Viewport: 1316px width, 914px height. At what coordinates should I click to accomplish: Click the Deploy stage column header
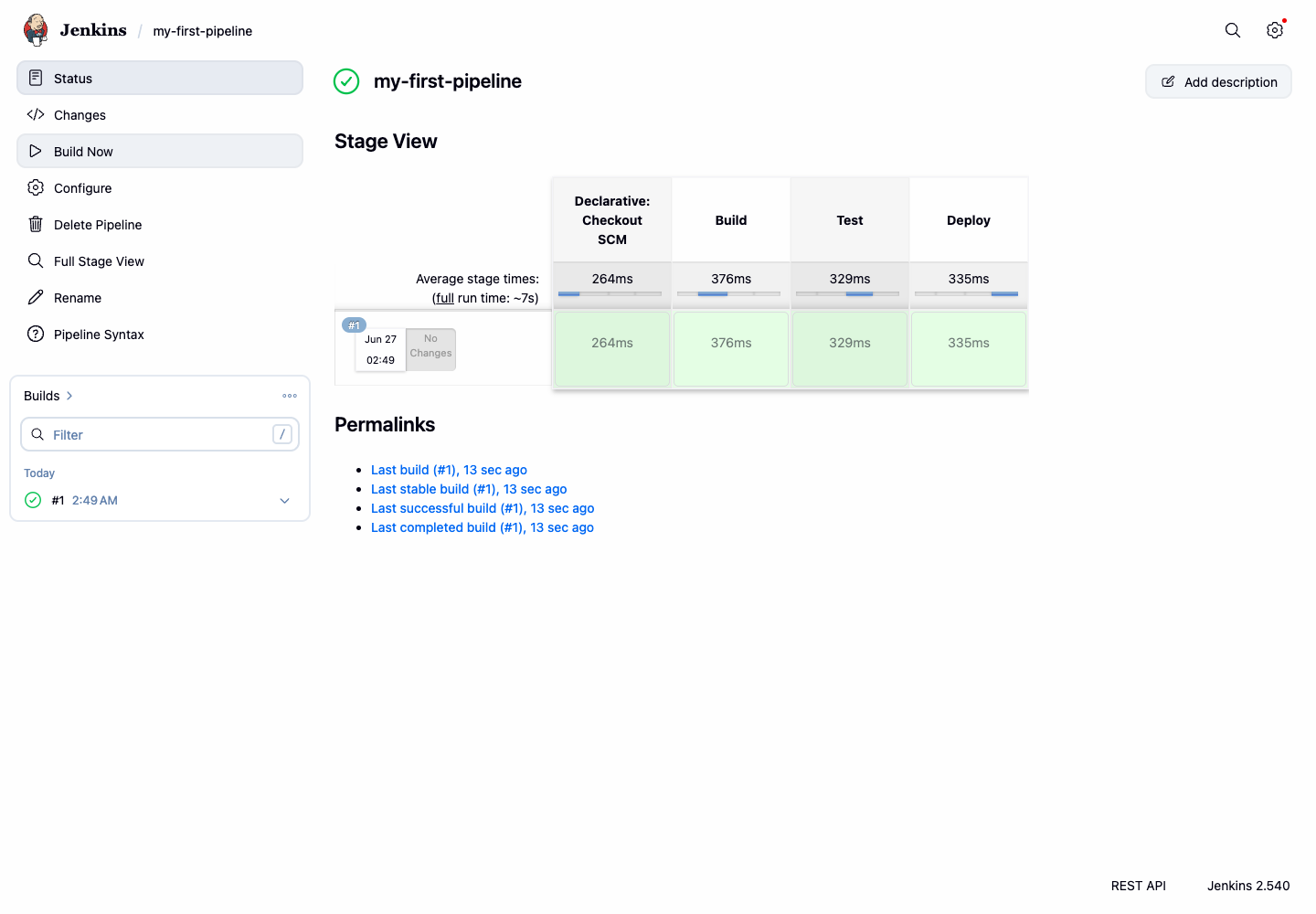tap(969, 220)
